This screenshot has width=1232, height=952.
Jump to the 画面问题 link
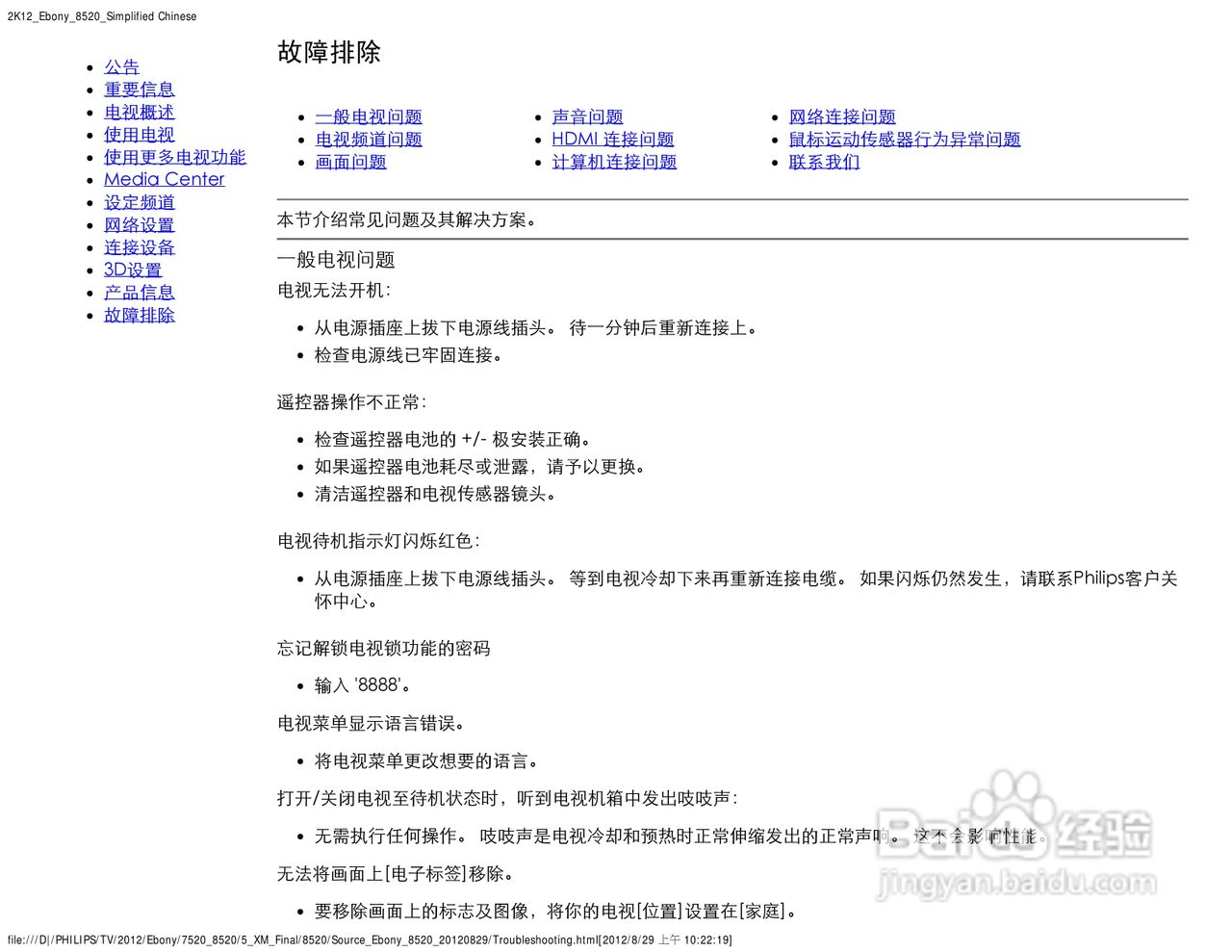[350, 162]
